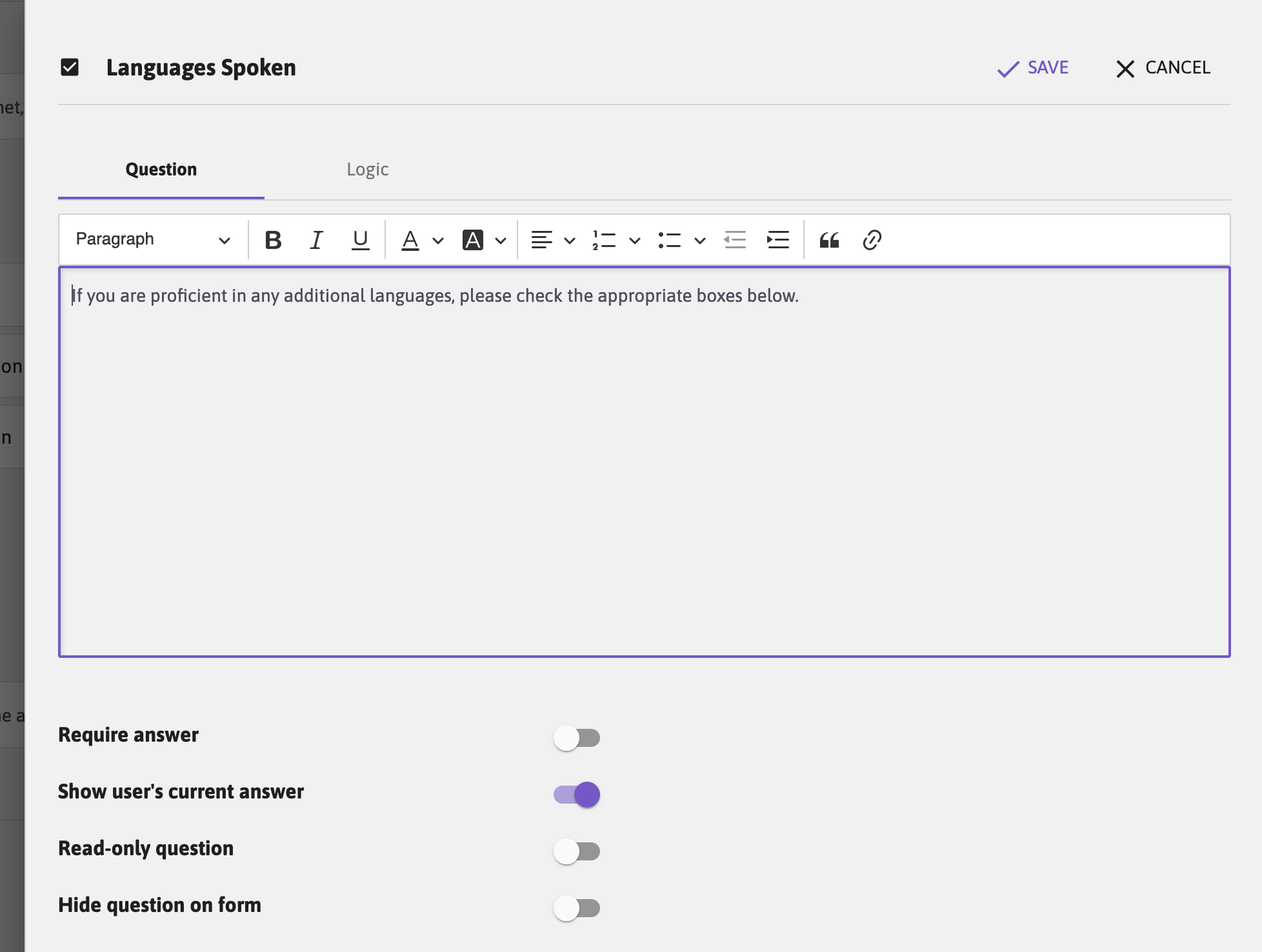The height and width of the screenshot is (952, 1262).
Task: Insert a block quote
Action: tap(830, 240)
